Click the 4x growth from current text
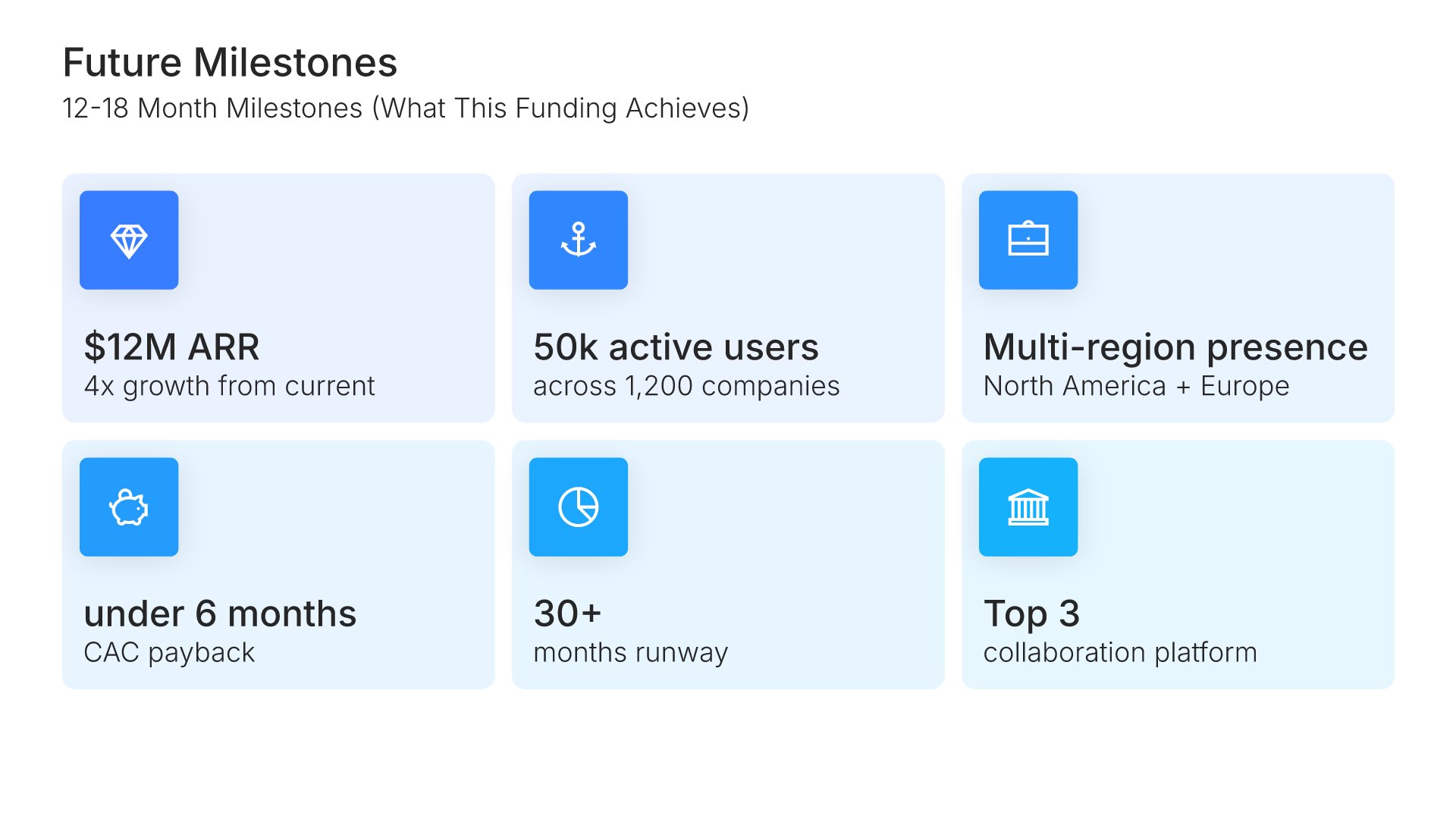Image resolution: width=1456 pixels, height=819 pixels. [x=229, y=386]
